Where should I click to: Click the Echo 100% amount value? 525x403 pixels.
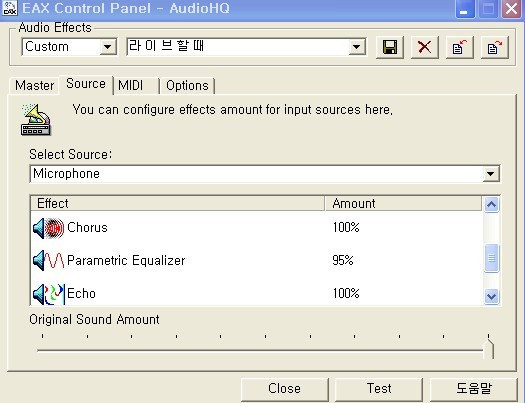[x=346, y=294]
